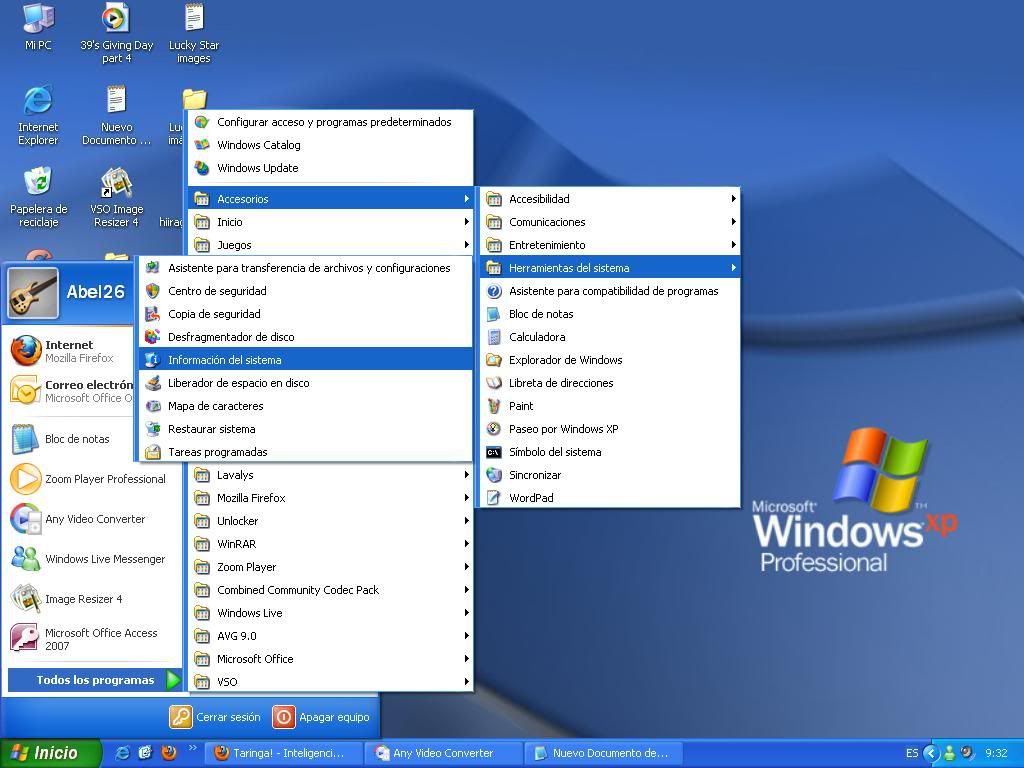1024x768 pixels.
Task: Click the Mozilla Firefox icon in the Start menu
Action: 26,351
